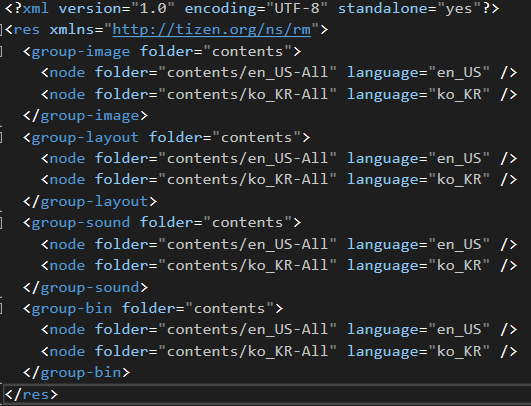Click en_US-All folder path under group-image
Screen dimensions: 531x406
[x=248, y=73]
